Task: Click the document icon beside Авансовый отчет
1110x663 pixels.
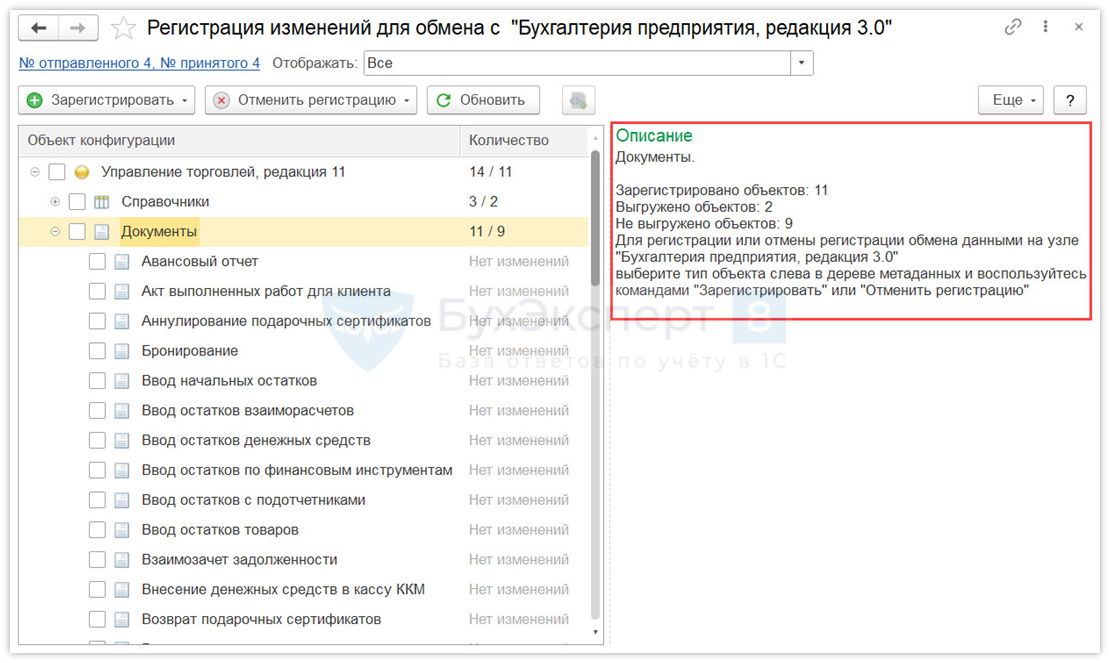Action: pos(122,262)
